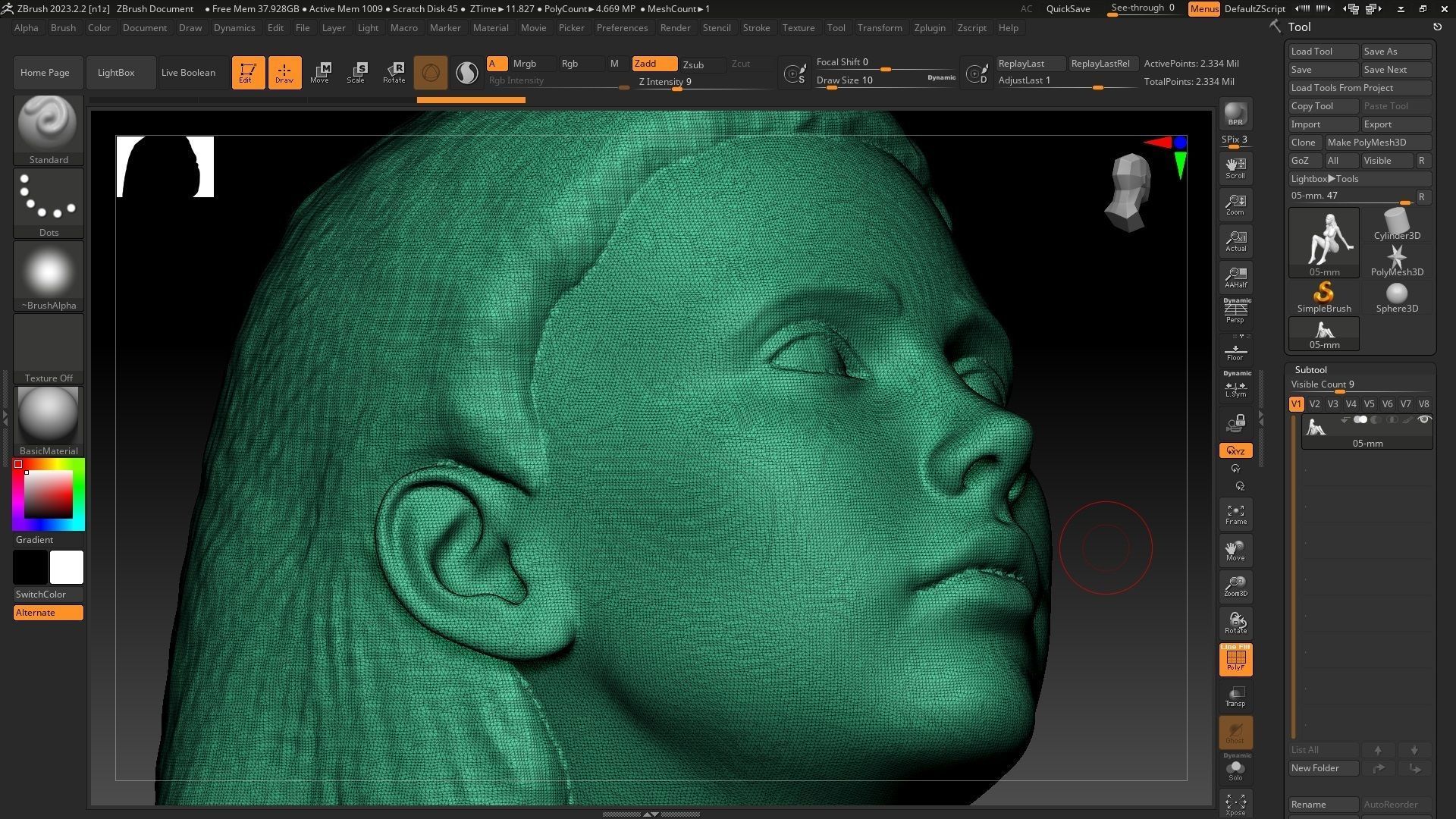Click the Load Tool button

point(1323,52)
